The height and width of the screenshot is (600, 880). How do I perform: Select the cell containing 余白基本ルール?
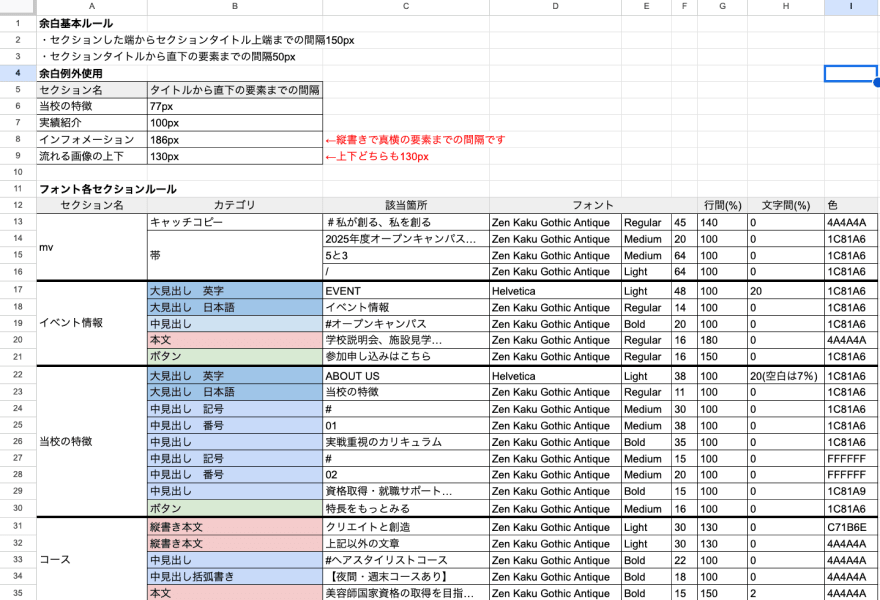pos(90,24)
